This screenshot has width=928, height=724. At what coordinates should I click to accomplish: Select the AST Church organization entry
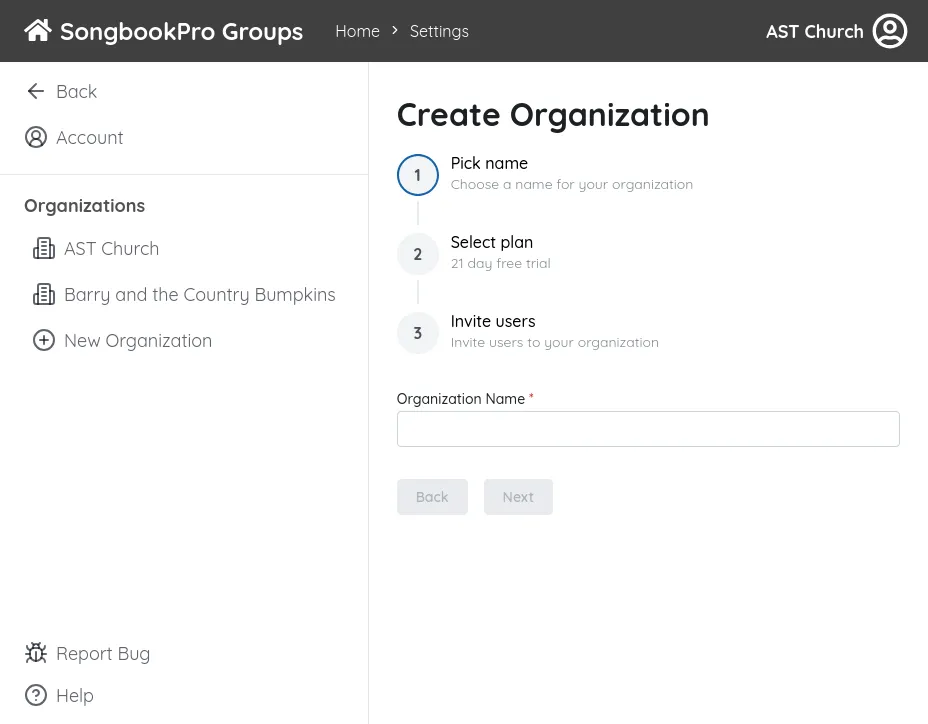(x=111, y=248)
